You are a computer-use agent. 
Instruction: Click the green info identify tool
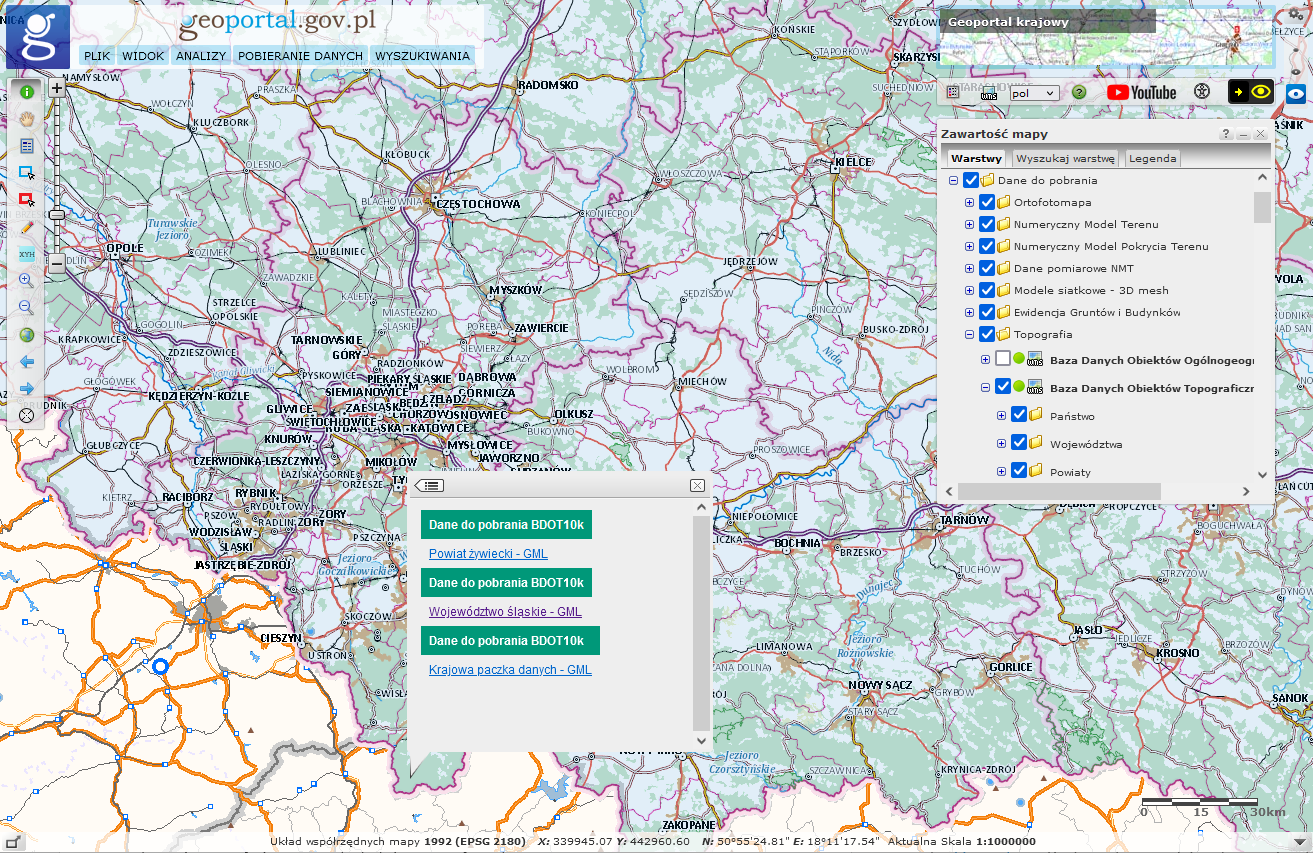(x=27, y=91)
